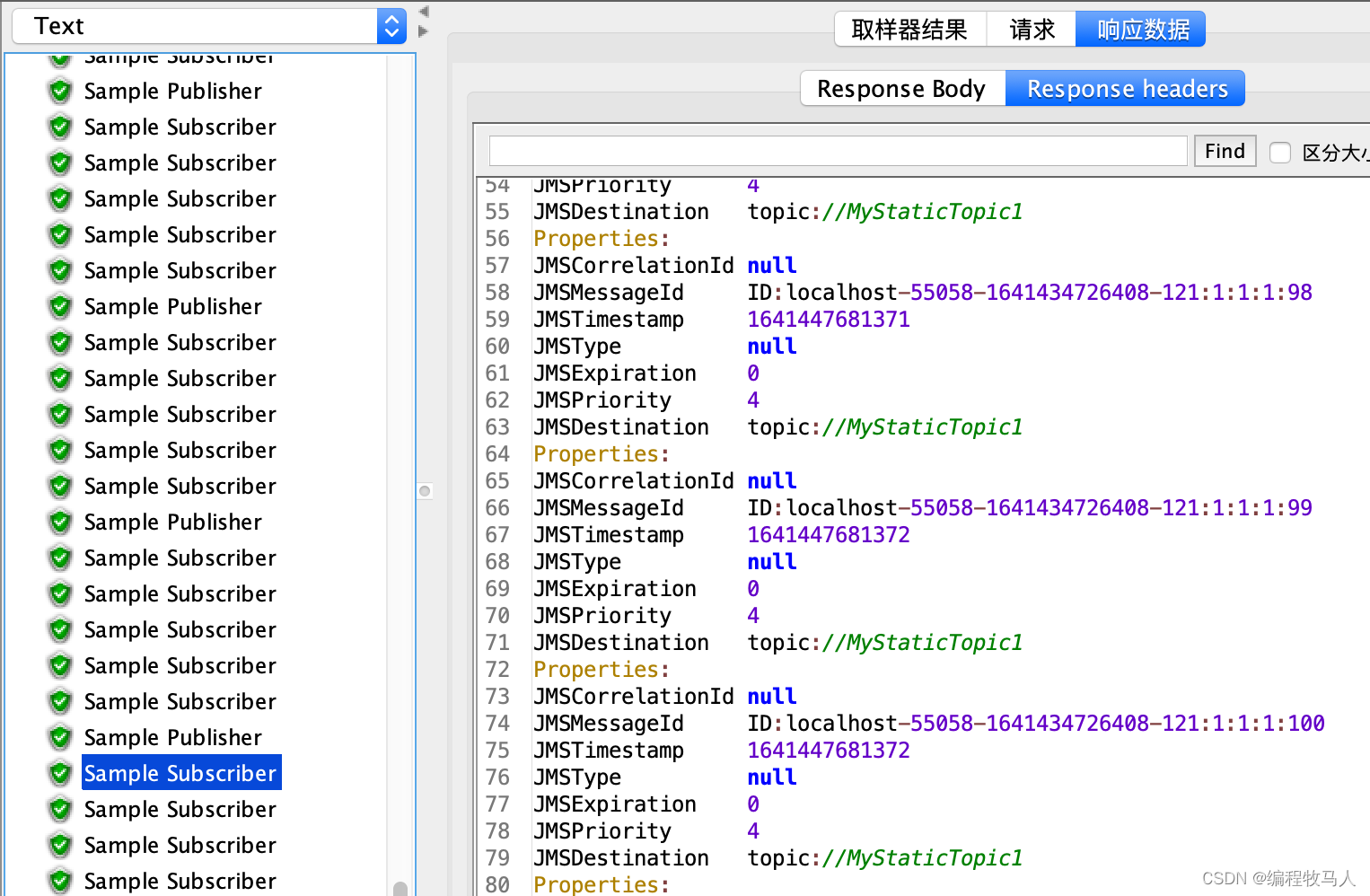The image size is (1370, 896).
Task: Click the results tree vertical scrollbar thumb
Action: [x=400, y=888]
